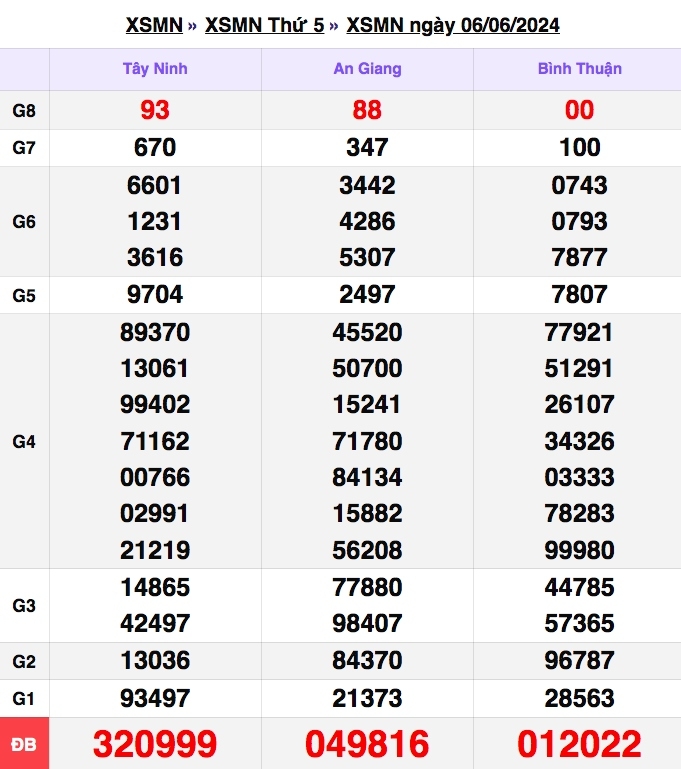This screenshot has height=769, width=681.
Task: Click the G8 row label
Action: 24,110
